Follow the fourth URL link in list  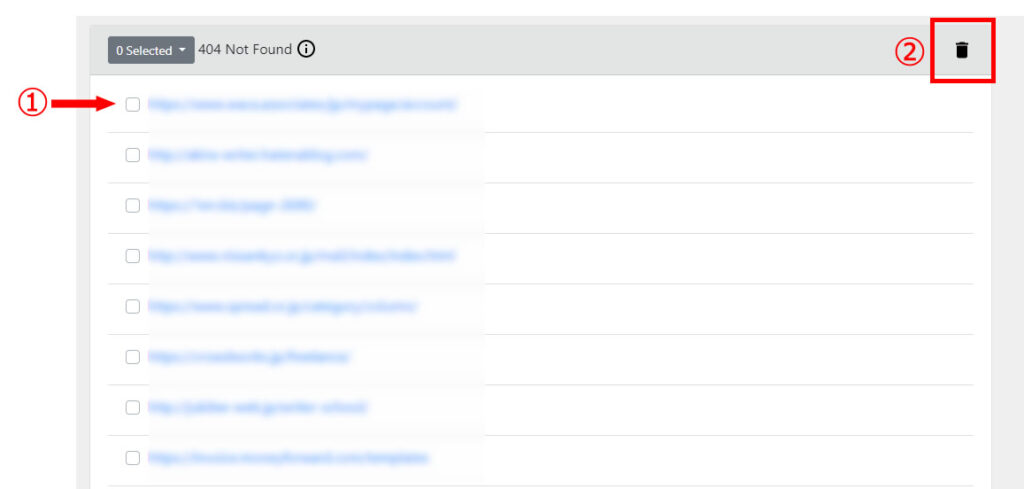point(302,256)
